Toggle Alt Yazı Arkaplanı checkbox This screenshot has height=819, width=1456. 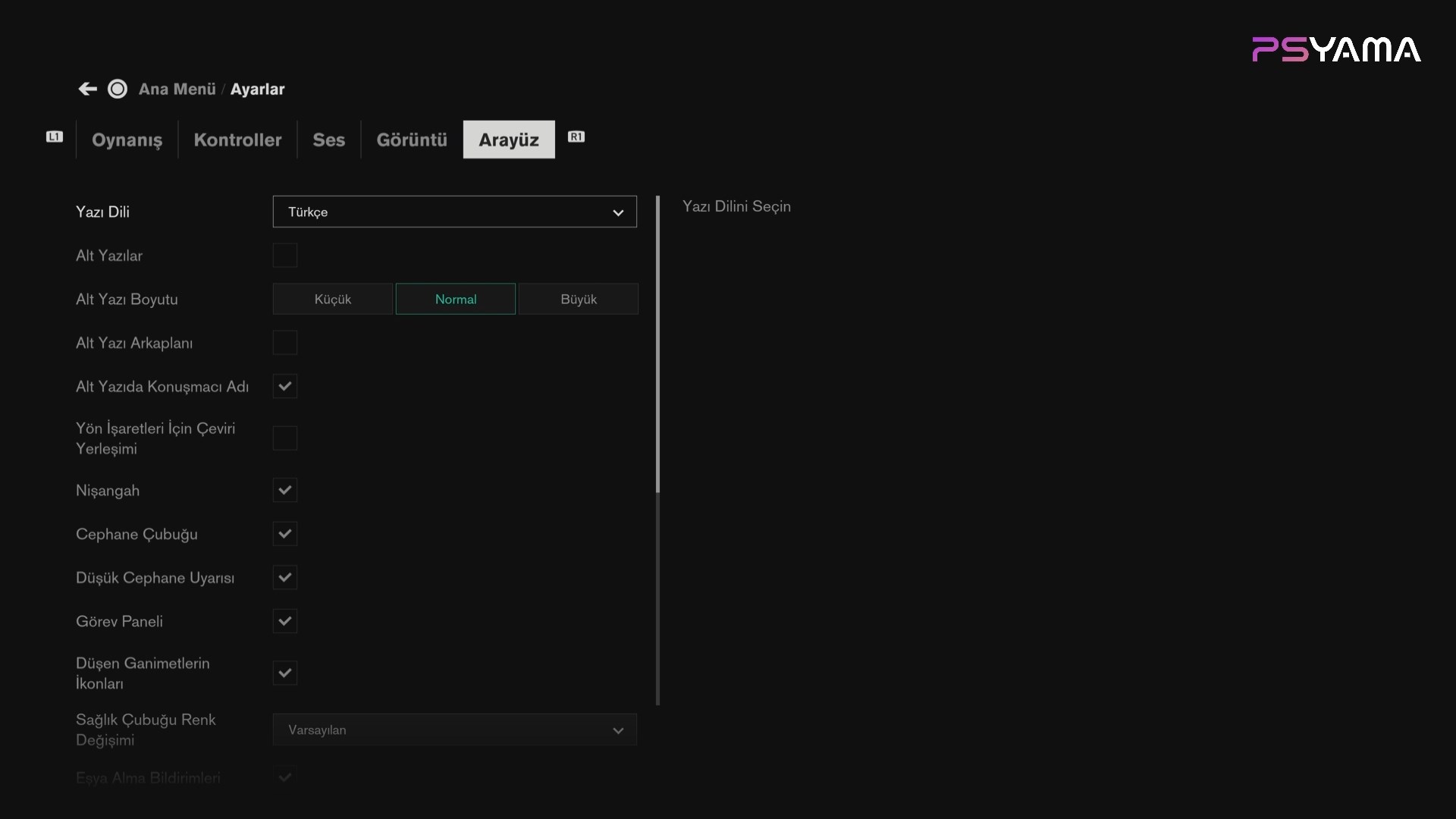285,343
